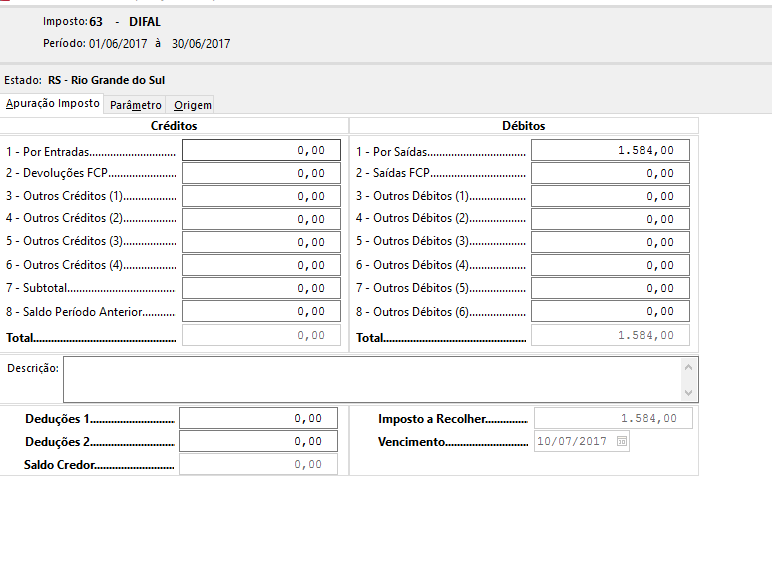Click the Outros Créditos (2) field
Viewport: 772px width, 570px height.
pyautogui.click(x=261, y=219)
